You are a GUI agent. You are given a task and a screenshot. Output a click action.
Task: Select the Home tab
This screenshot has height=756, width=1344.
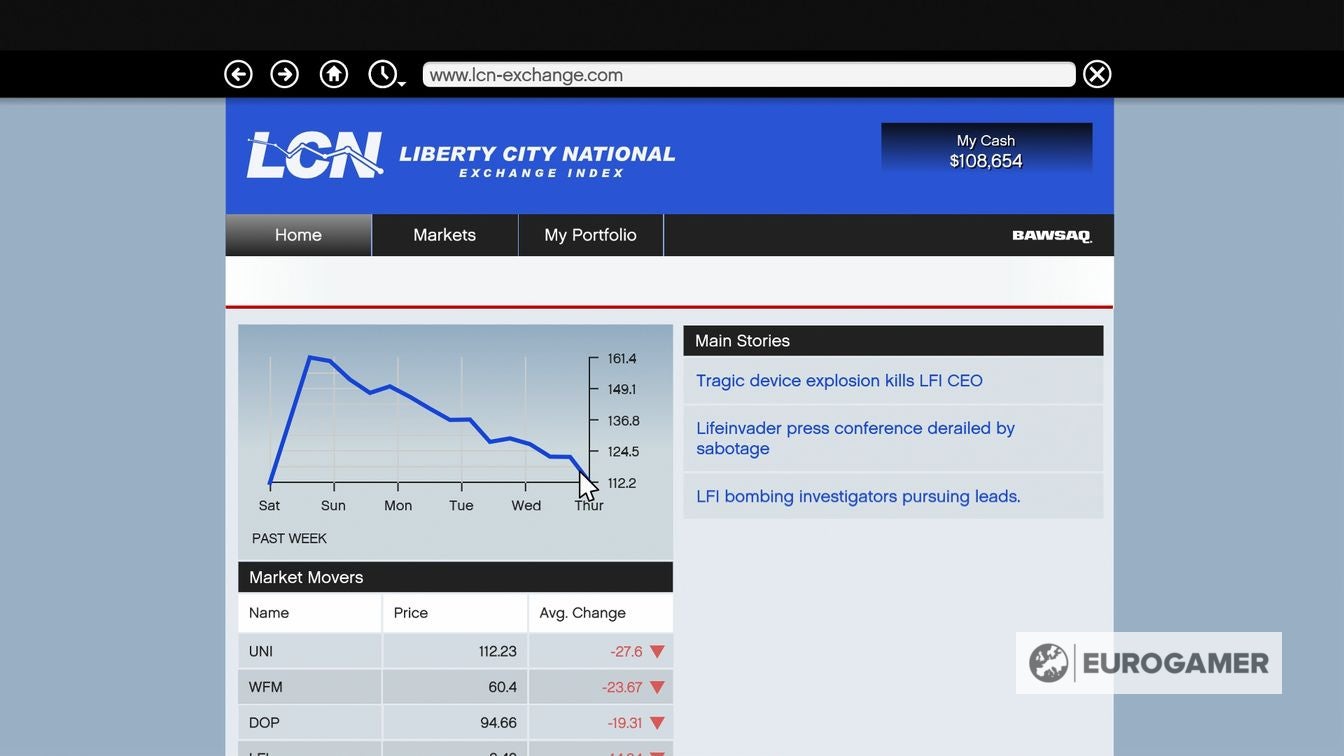tap(298, 235)
